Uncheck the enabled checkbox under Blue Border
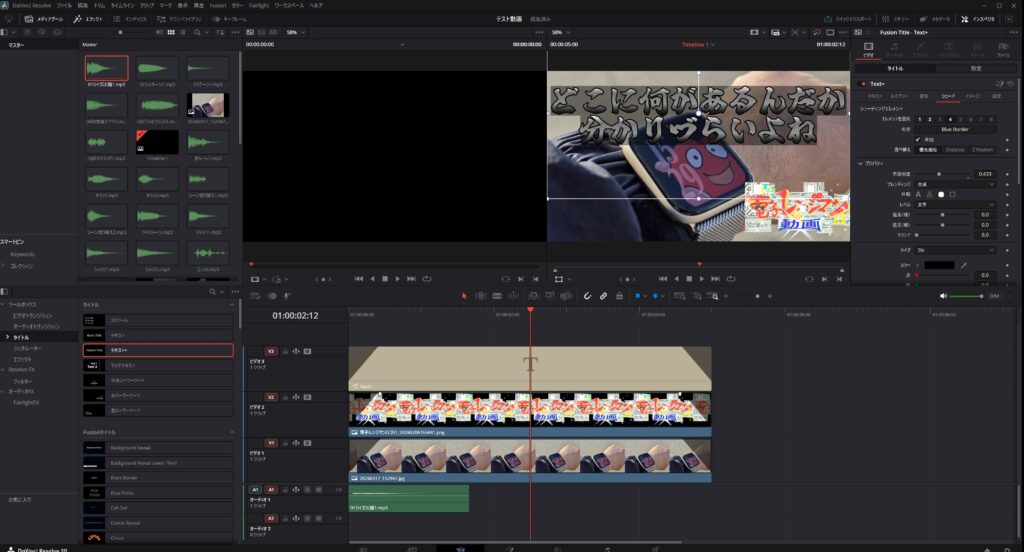This screenshot has height=552, width=1024. [917, 139]
